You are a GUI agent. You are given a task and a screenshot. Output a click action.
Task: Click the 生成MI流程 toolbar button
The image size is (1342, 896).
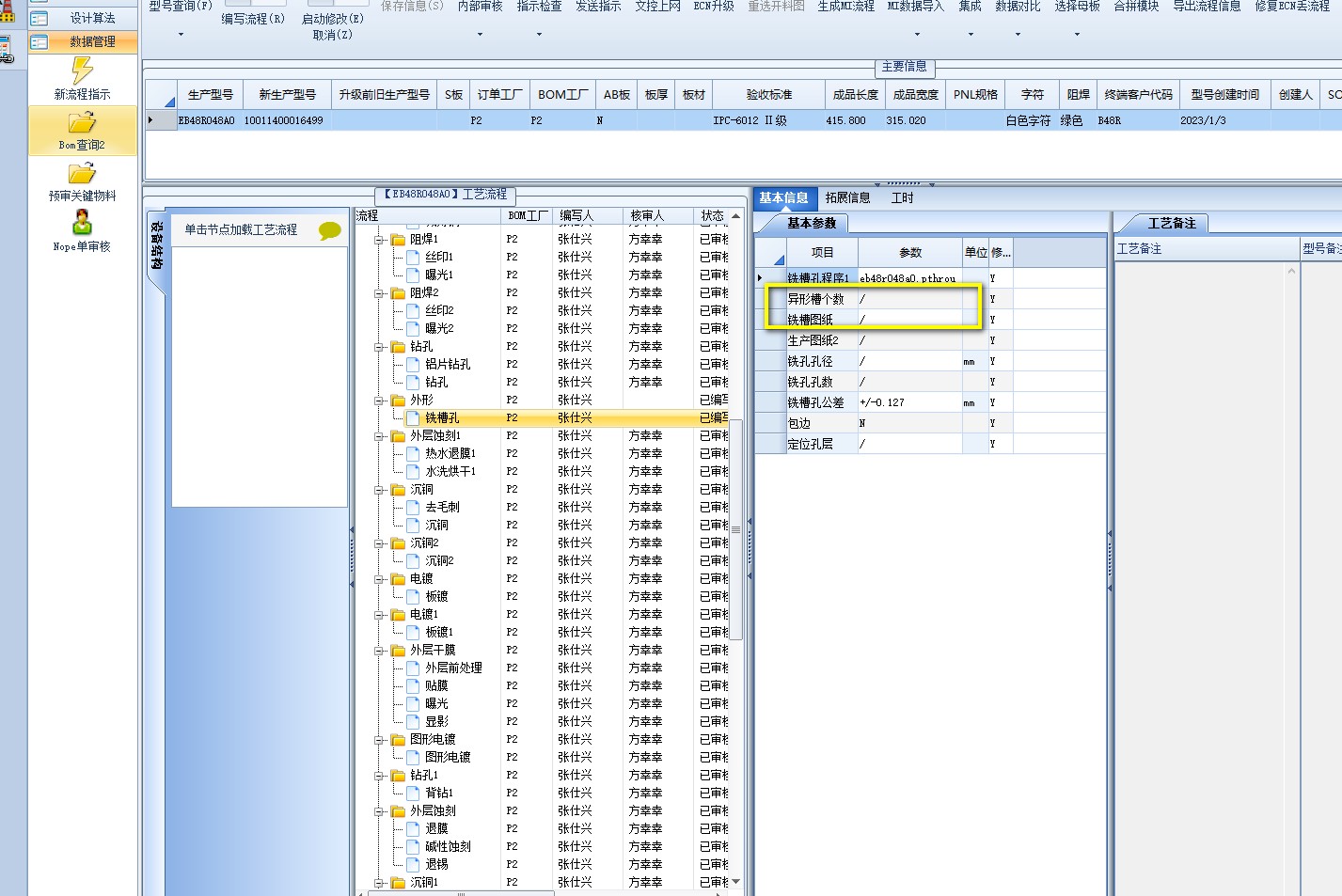click(845, 7)
